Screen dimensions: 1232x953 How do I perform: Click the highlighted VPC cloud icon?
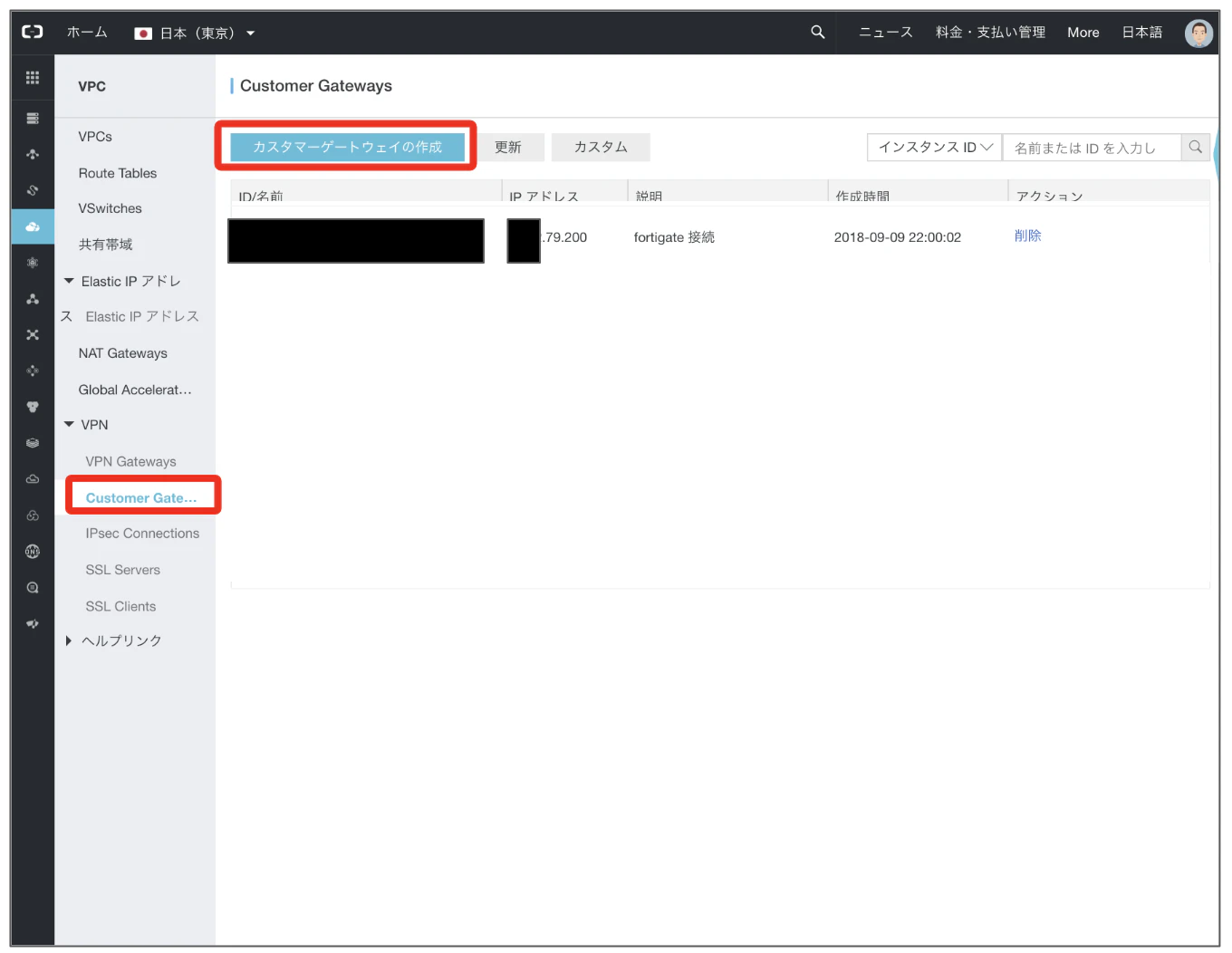33,226
